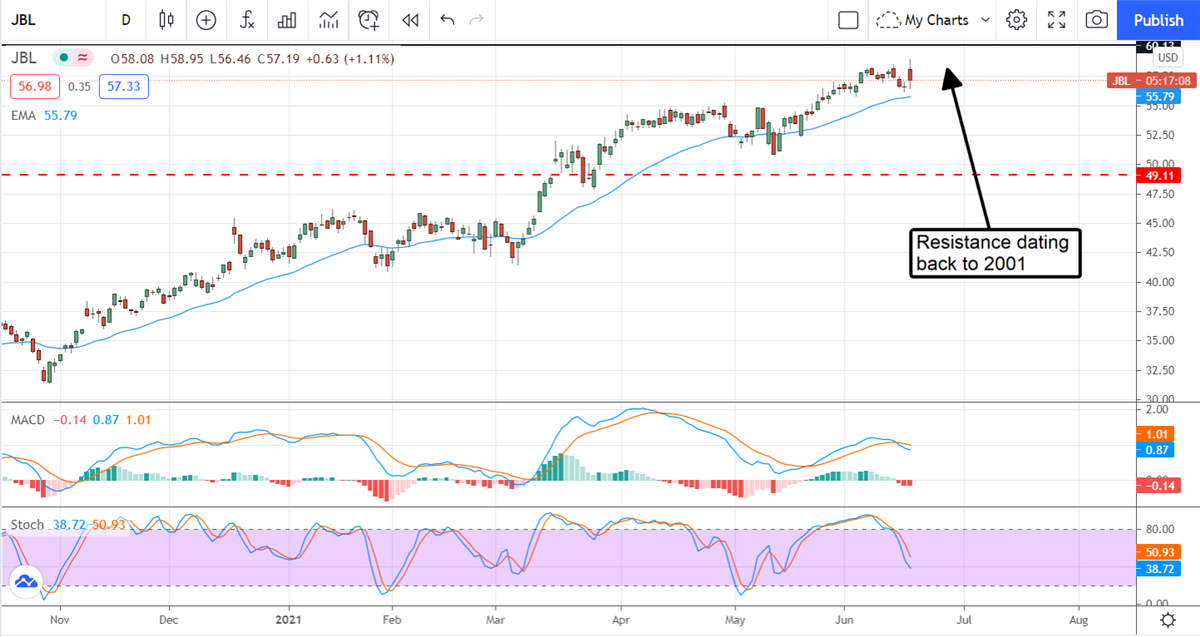This screenshot has height=637, width=1200.
Task: Click the blue 38.72 Stoch axis label
Action: (x=1158, y=568)
